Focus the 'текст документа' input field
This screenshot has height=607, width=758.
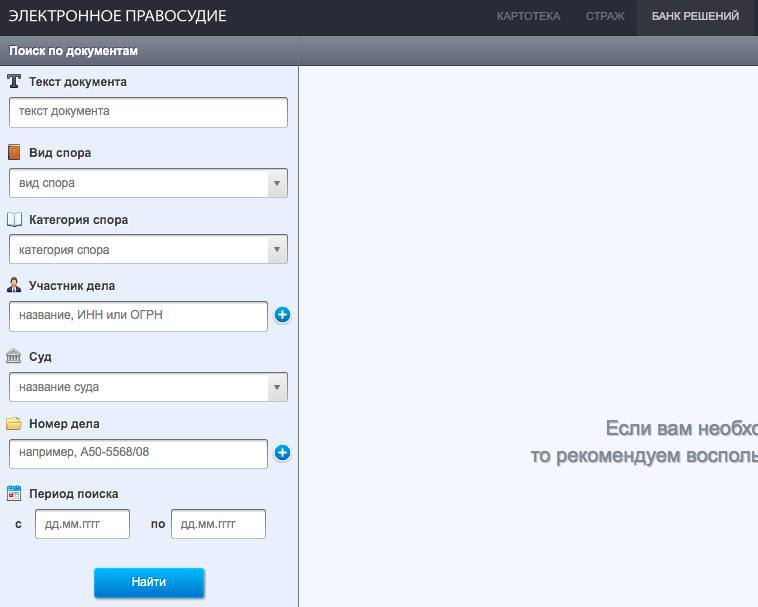point(148,113)
